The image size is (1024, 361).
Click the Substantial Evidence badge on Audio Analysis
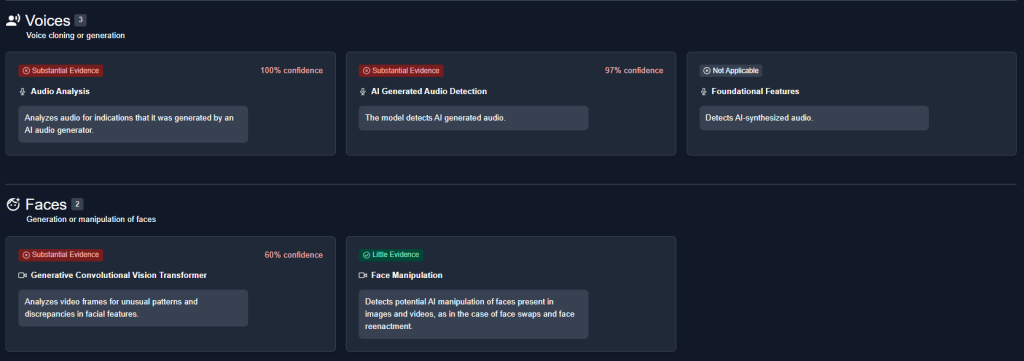coord(61,71)
